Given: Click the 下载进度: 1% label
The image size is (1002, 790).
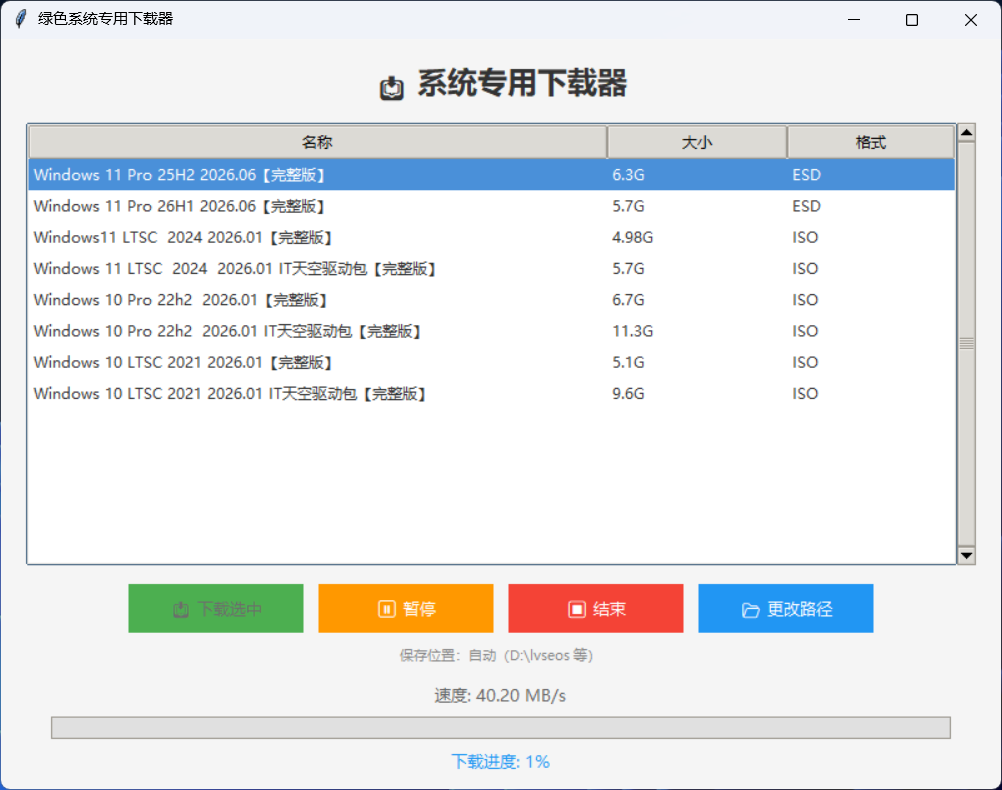Looking at the screenshot, I should pos(500,762).
